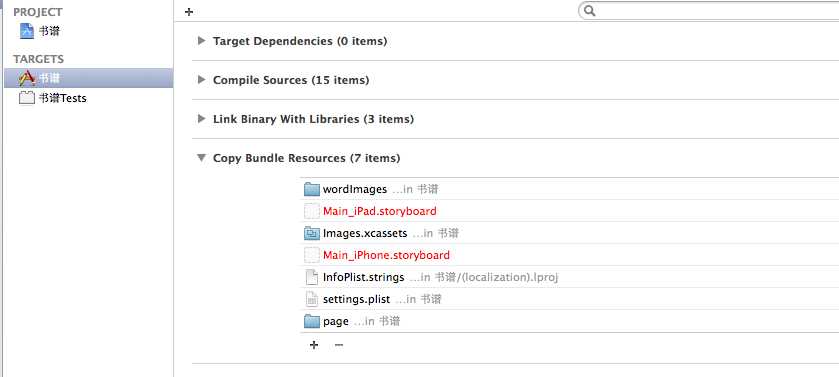839x377 pixels.
Task: Select the 书谱Tests target row
Action: pyautogui.click(x=87, y=98)
